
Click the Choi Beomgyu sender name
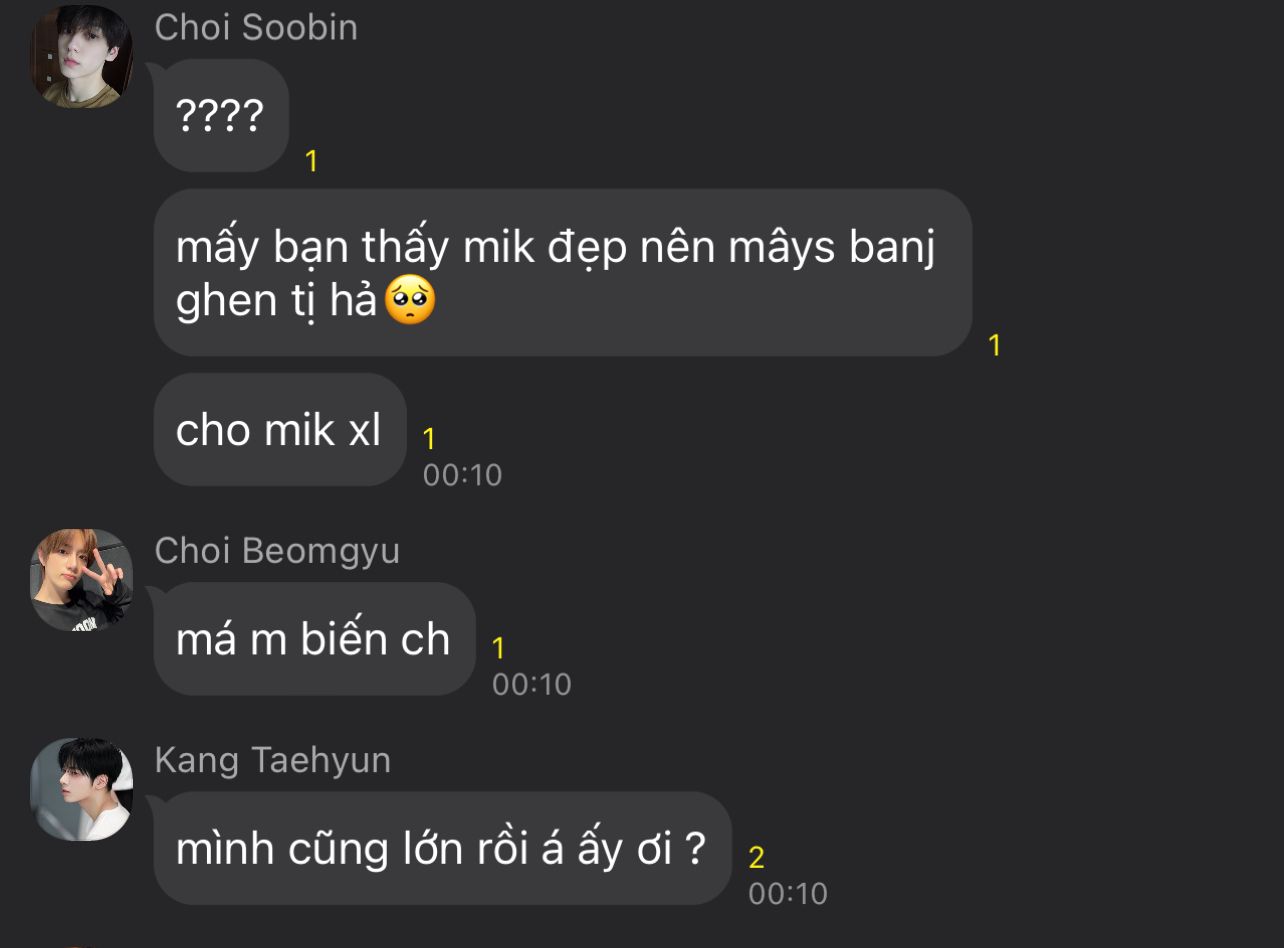coord(277,551)
